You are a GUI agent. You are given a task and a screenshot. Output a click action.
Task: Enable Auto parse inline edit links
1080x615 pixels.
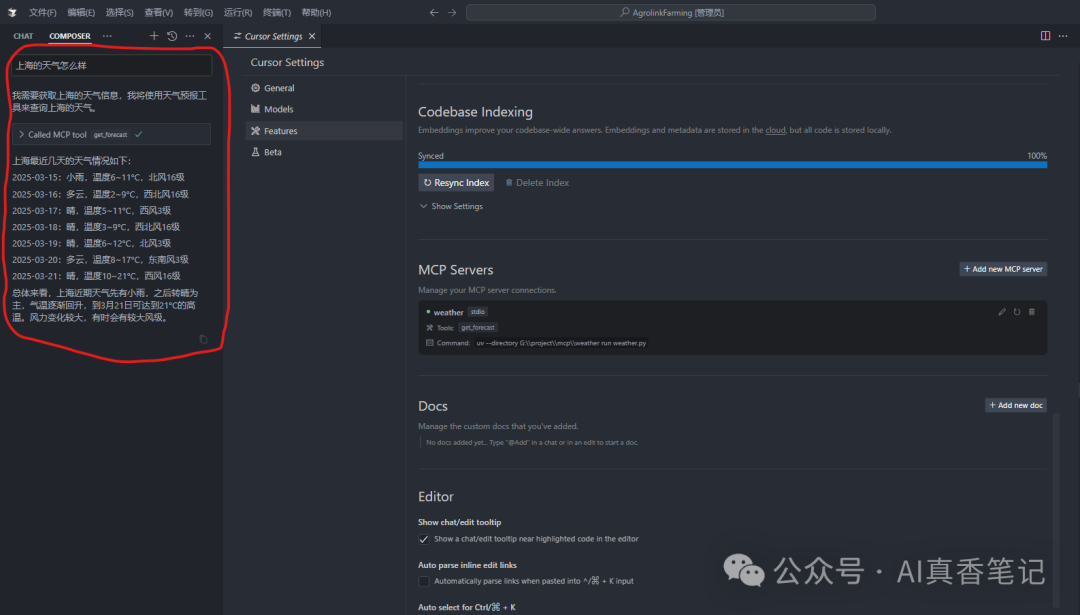424,581
